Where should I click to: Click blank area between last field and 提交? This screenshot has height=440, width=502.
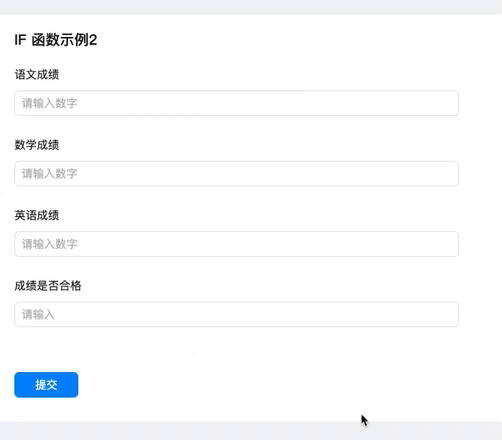[236, 349]
